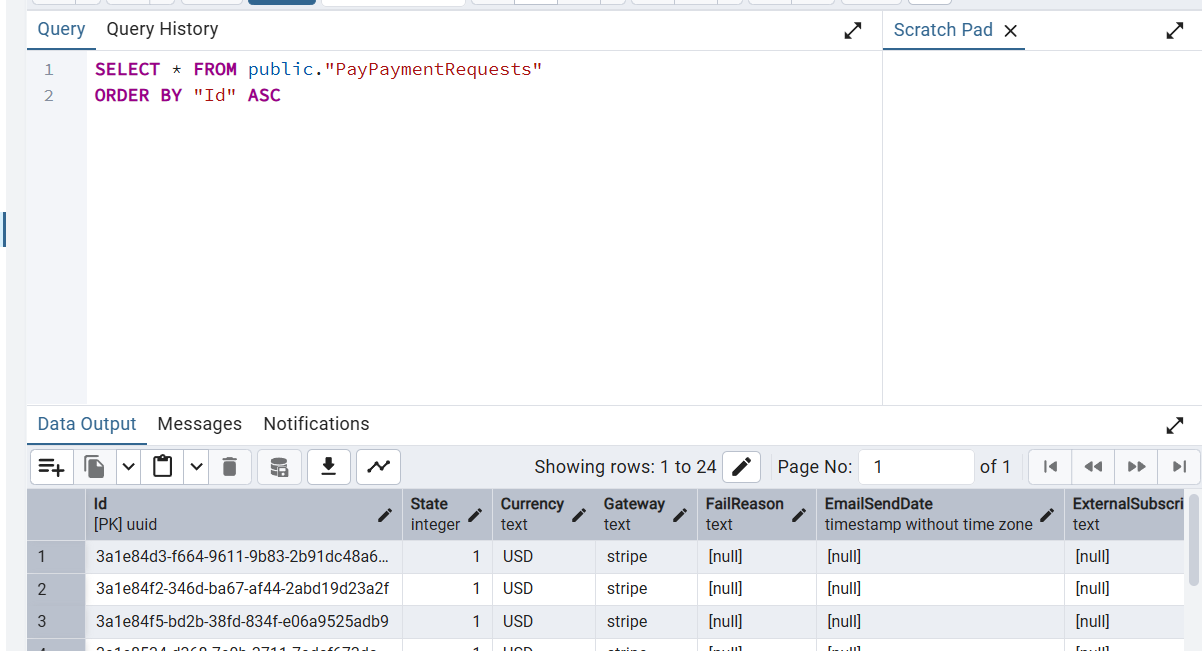Screen dimensions: 1202x651
Task: Select the Notifications tab
Action: point(316,424)
